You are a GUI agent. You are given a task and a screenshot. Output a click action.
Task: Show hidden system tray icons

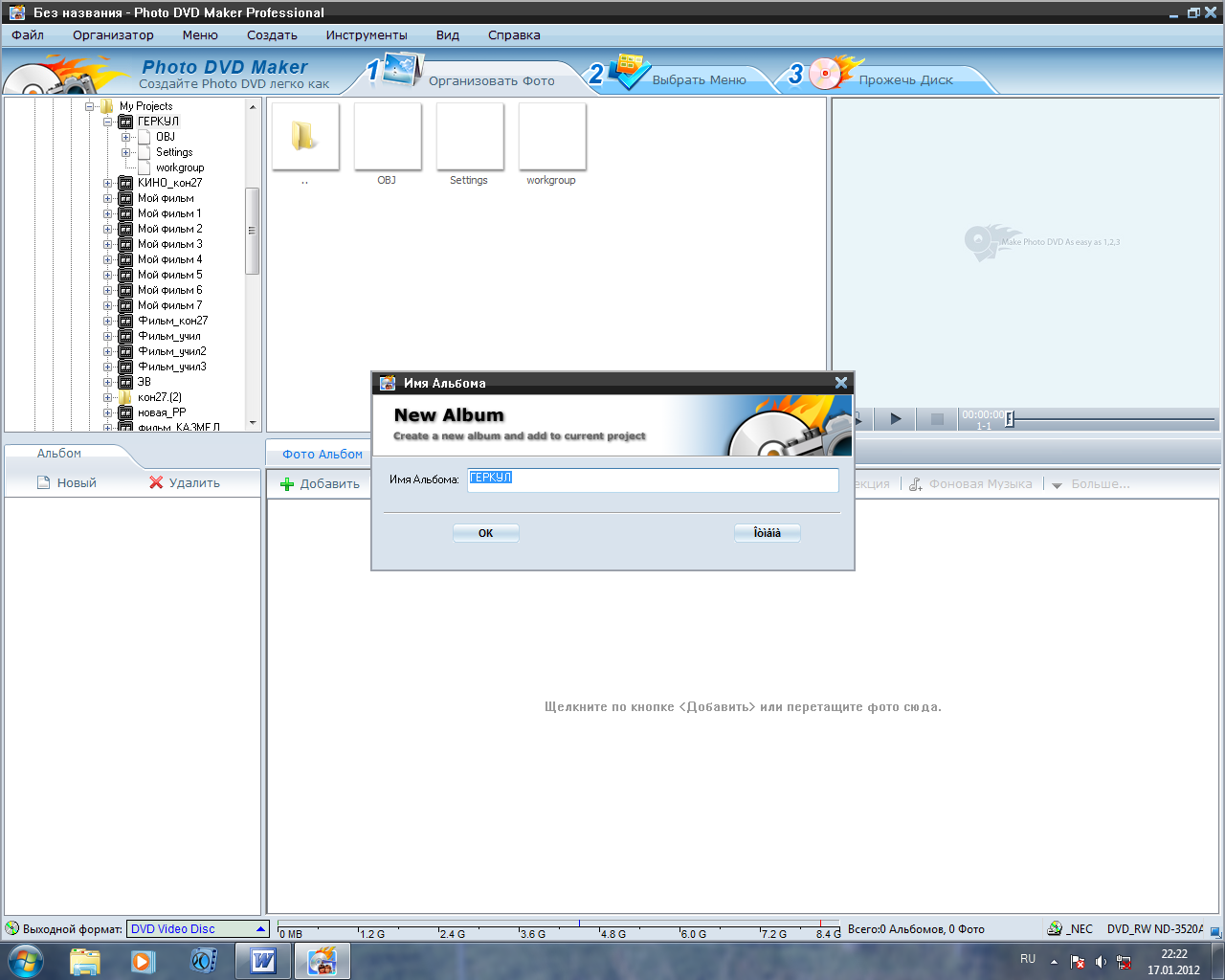(1054, 962)
